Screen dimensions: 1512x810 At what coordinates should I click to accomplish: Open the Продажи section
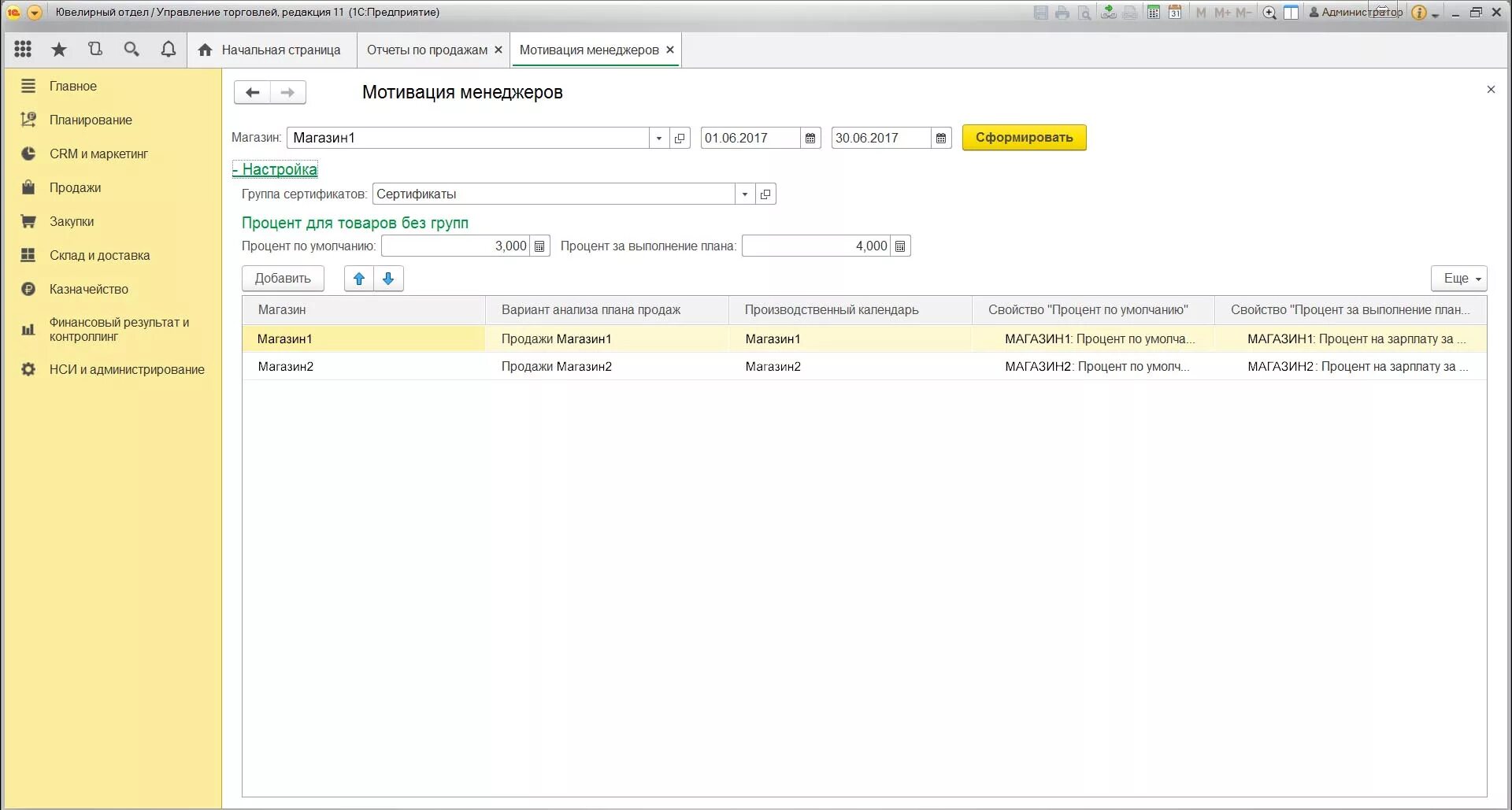point(75,187)
